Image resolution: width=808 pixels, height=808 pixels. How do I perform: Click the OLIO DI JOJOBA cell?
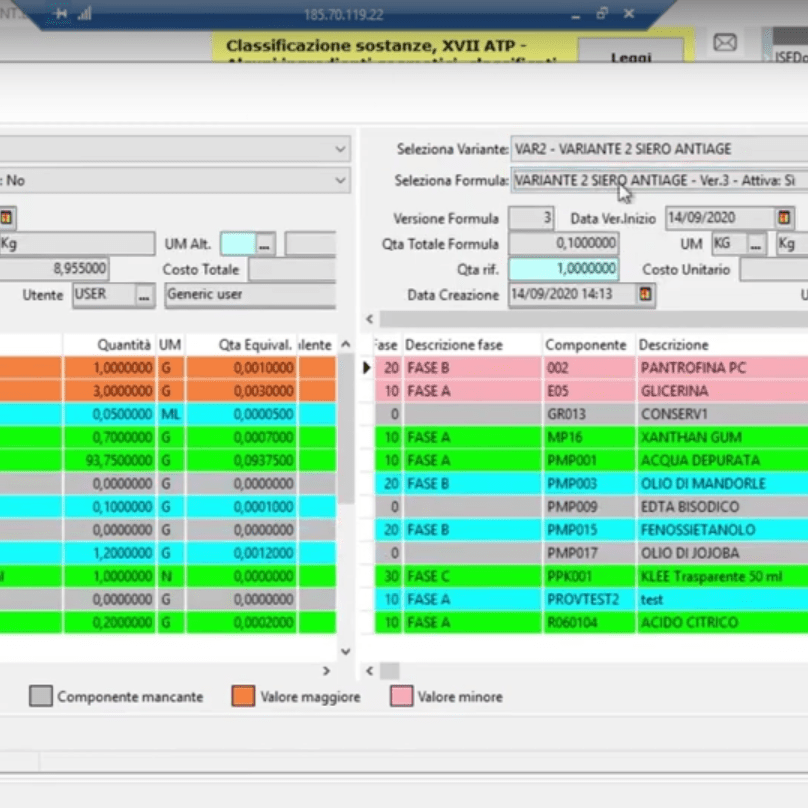pos(722,553)
